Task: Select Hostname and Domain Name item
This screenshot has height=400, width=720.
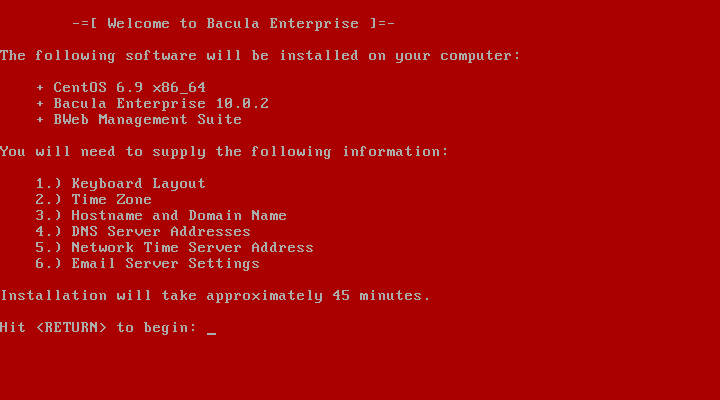Action: tap(179, 215)
